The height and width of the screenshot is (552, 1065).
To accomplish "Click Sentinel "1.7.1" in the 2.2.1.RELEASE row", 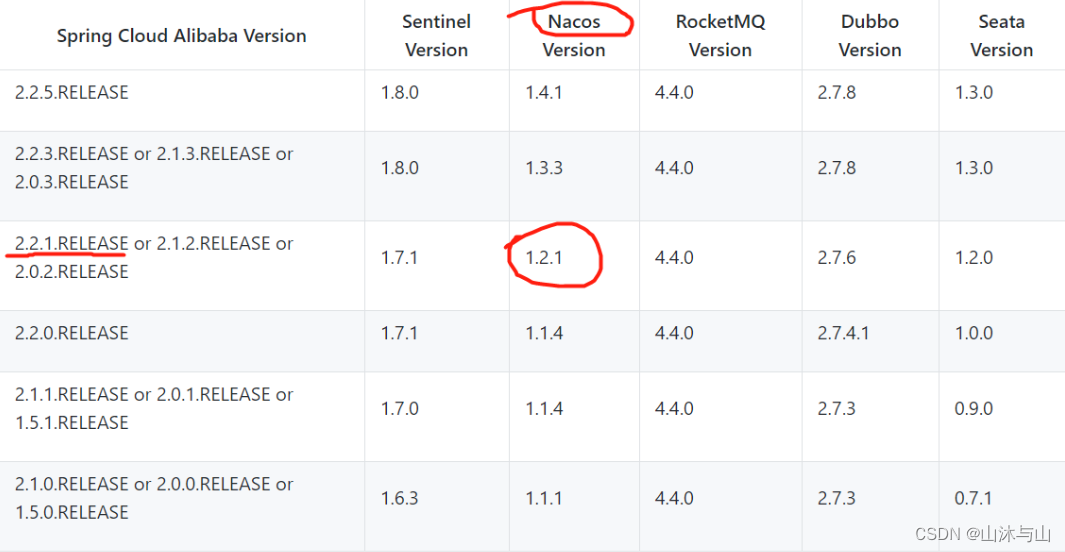I will click(399, 258).
